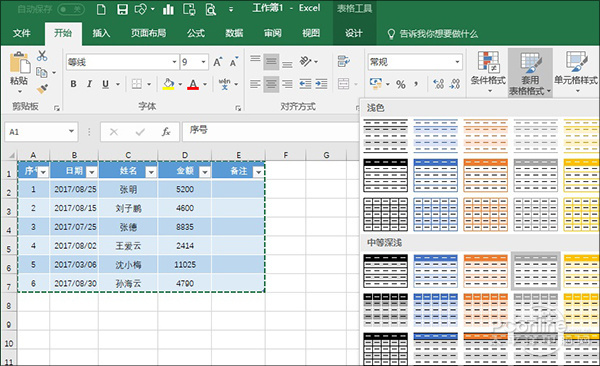The height and width of the screenshot is (366, 600).
Task: Click the text orientation icon
Action: [x=306, y=61]
